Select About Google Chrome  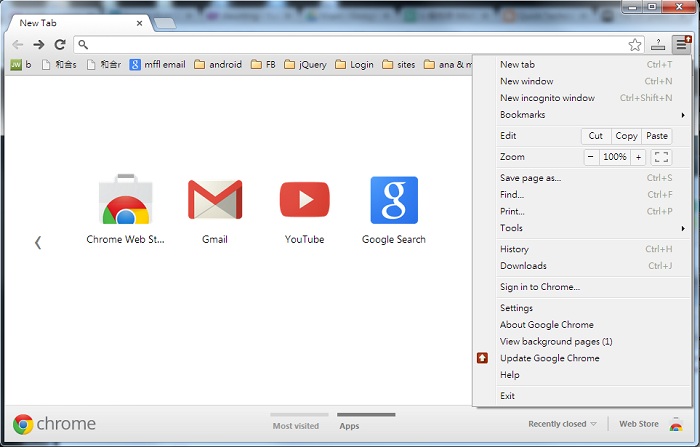[593, 325]
